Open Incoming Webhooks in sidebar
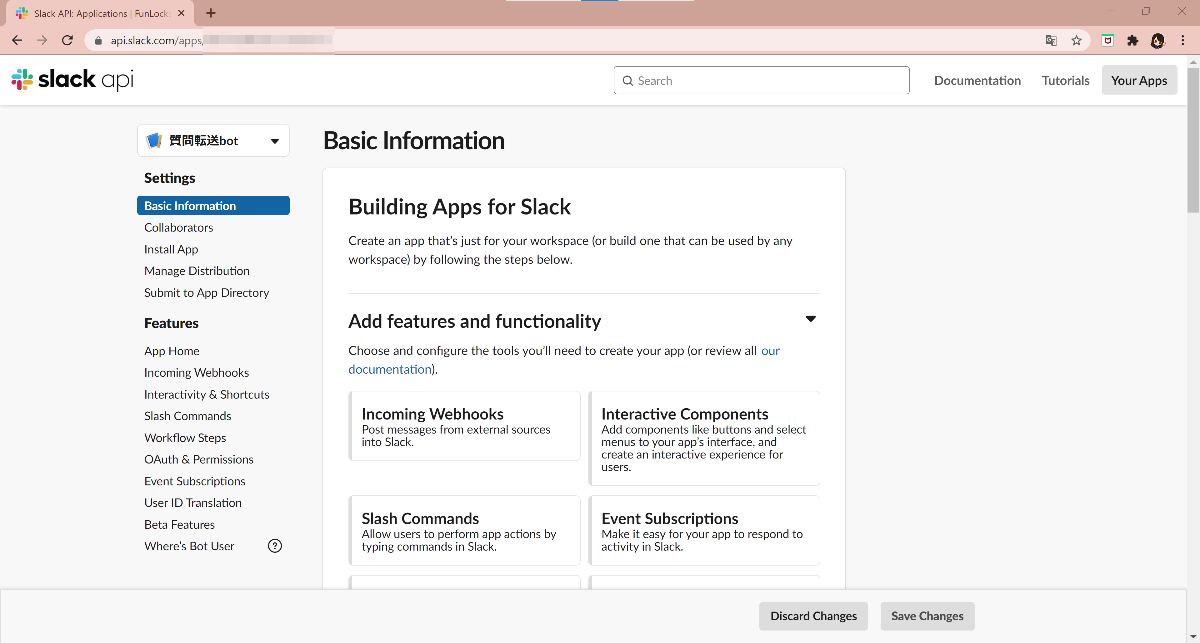 (196, 373)
